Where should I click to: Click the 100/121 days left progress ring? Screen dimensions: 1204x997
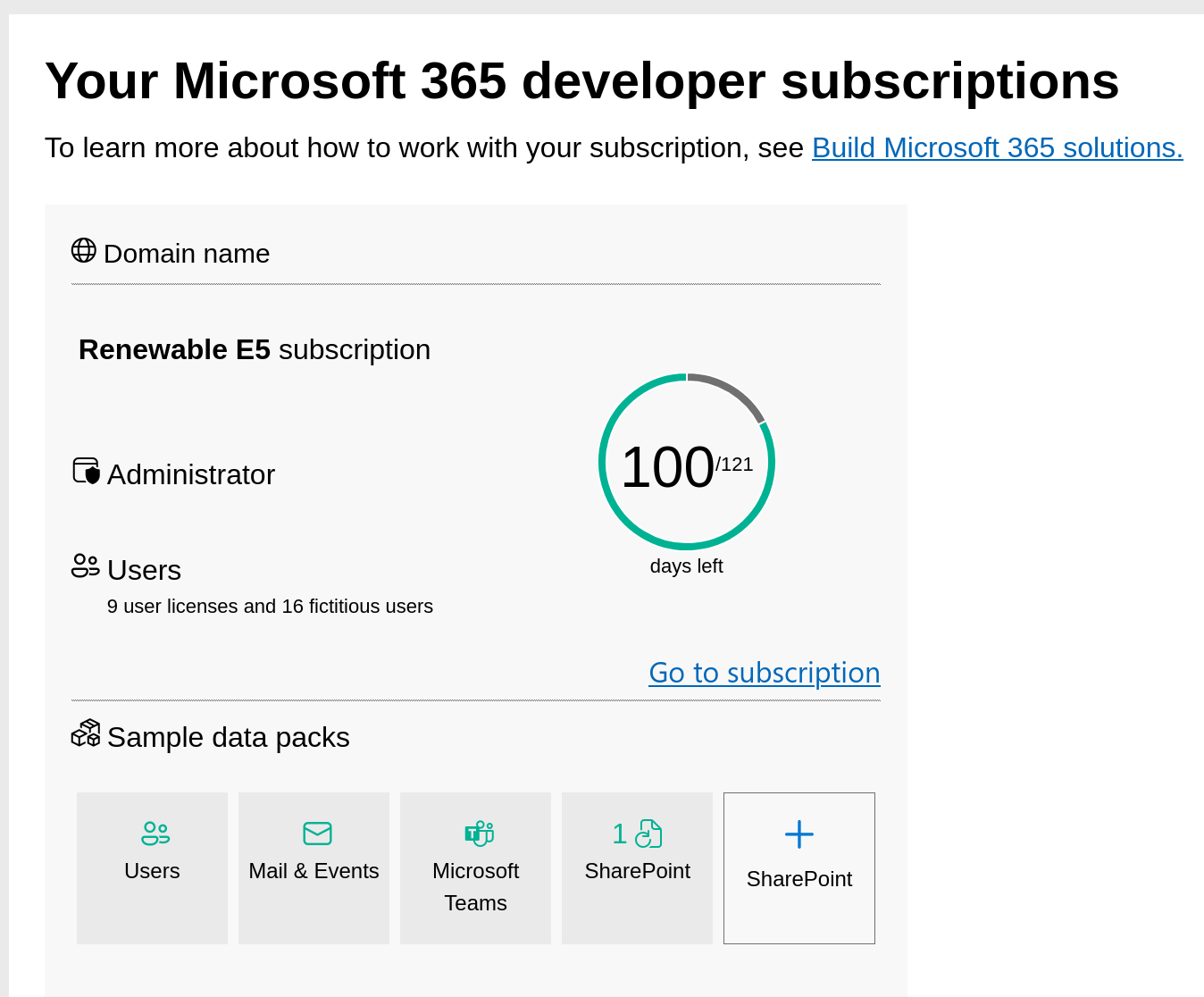[687, 462]
